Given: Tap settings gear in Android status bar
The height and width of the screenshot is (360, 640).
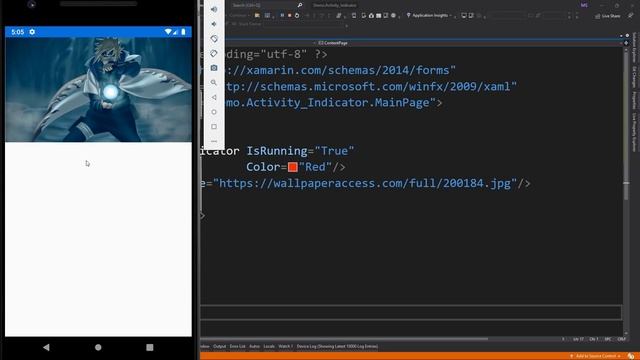Looking at the screenshot, I should 32,32.
